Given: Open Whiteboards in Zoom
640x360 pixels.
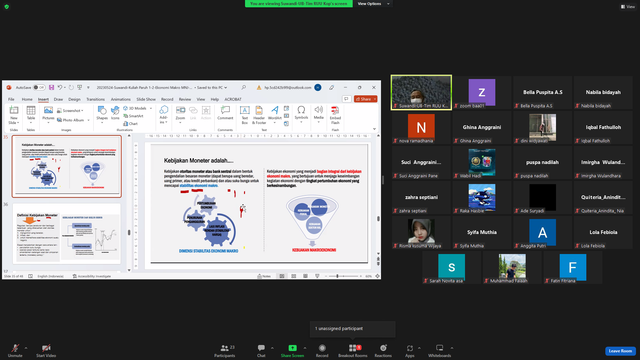Looking at the screenshot, I should click(439, 350).
